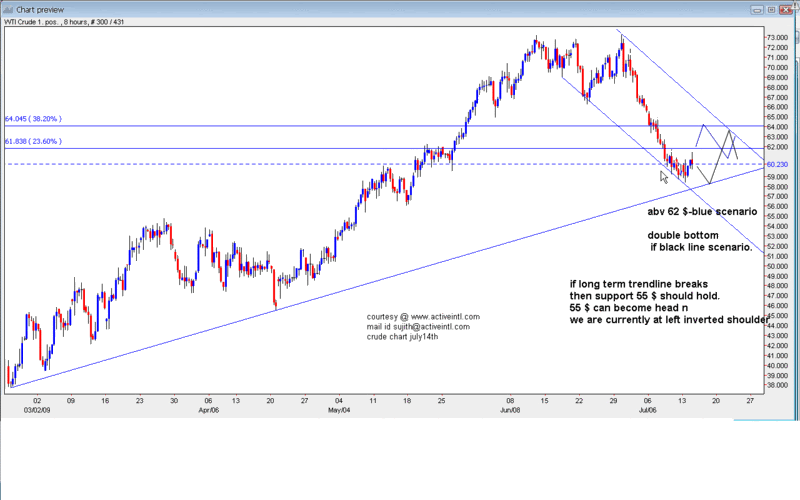The height and width of the screenshot is (500, 800).
Task: Close the Chart preview window
Action: click(x=785, y=8)
